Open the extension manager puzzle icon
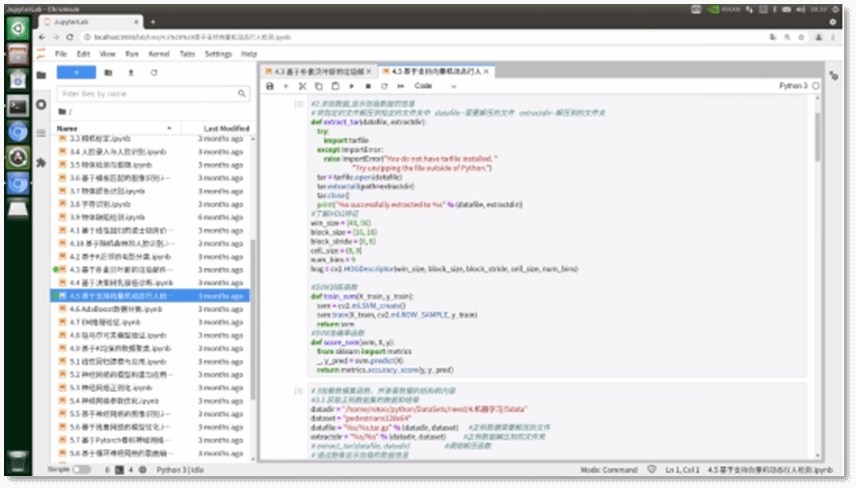Viewport: 856px width, 488px height. pyautogui.click(x=41, y=163)
